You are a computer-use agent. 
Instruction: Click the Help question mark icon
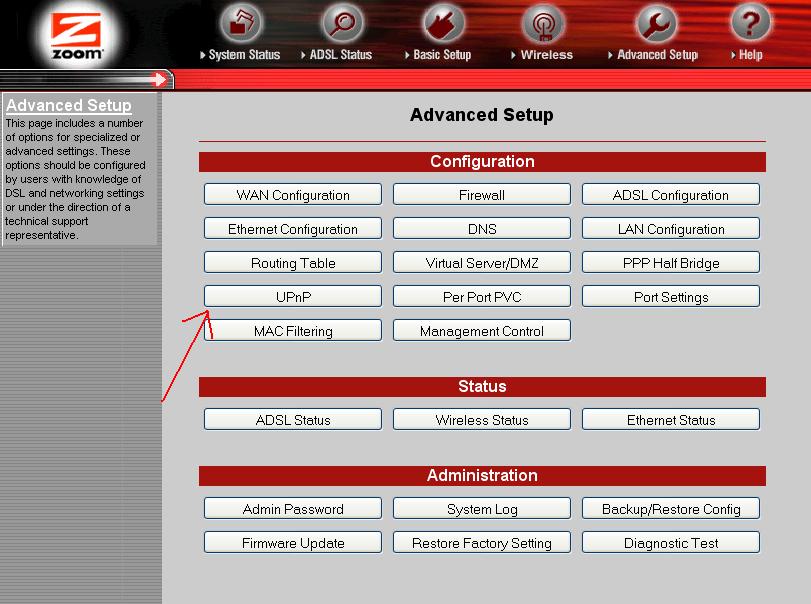click(750, 23)
